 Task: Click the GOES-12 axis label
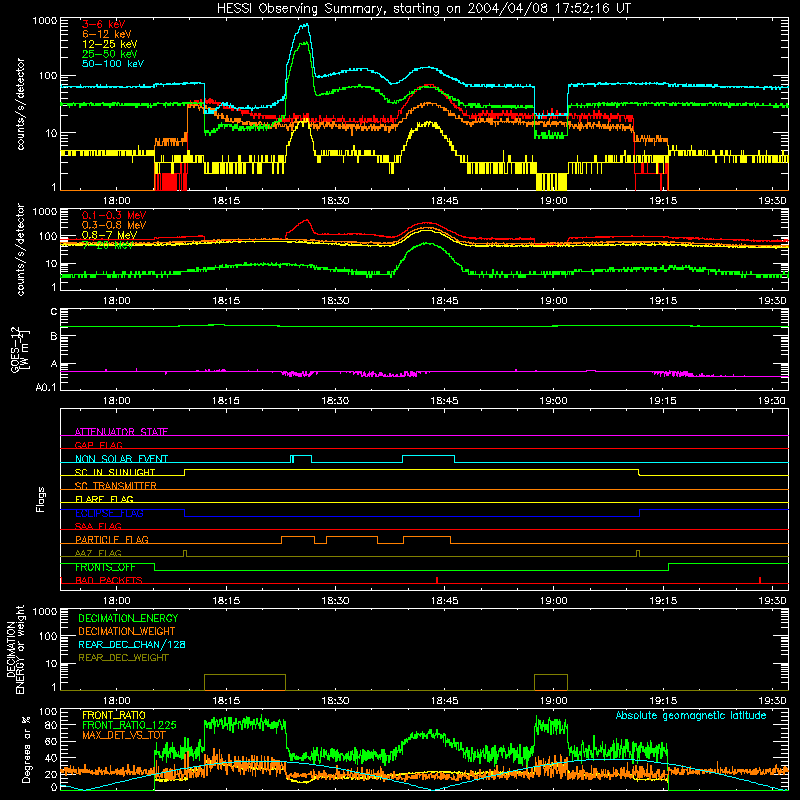coord(19,349)
